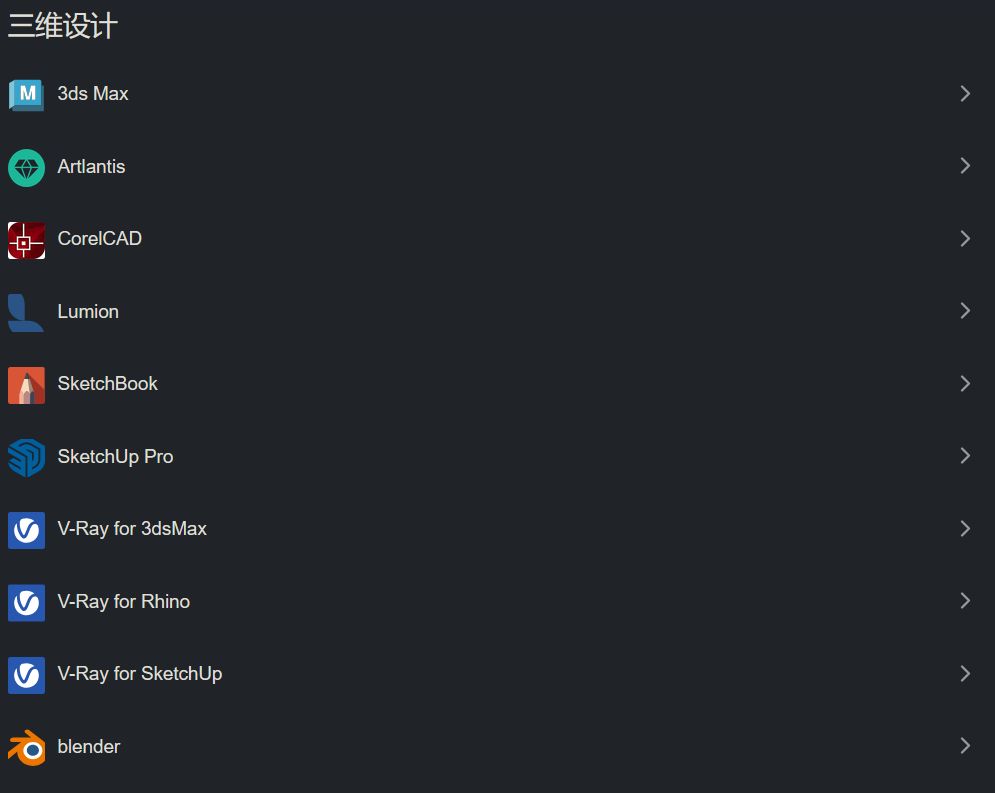Click the SketchBook pencil icon
Viewport: 995px width, 793px height.
26,385
